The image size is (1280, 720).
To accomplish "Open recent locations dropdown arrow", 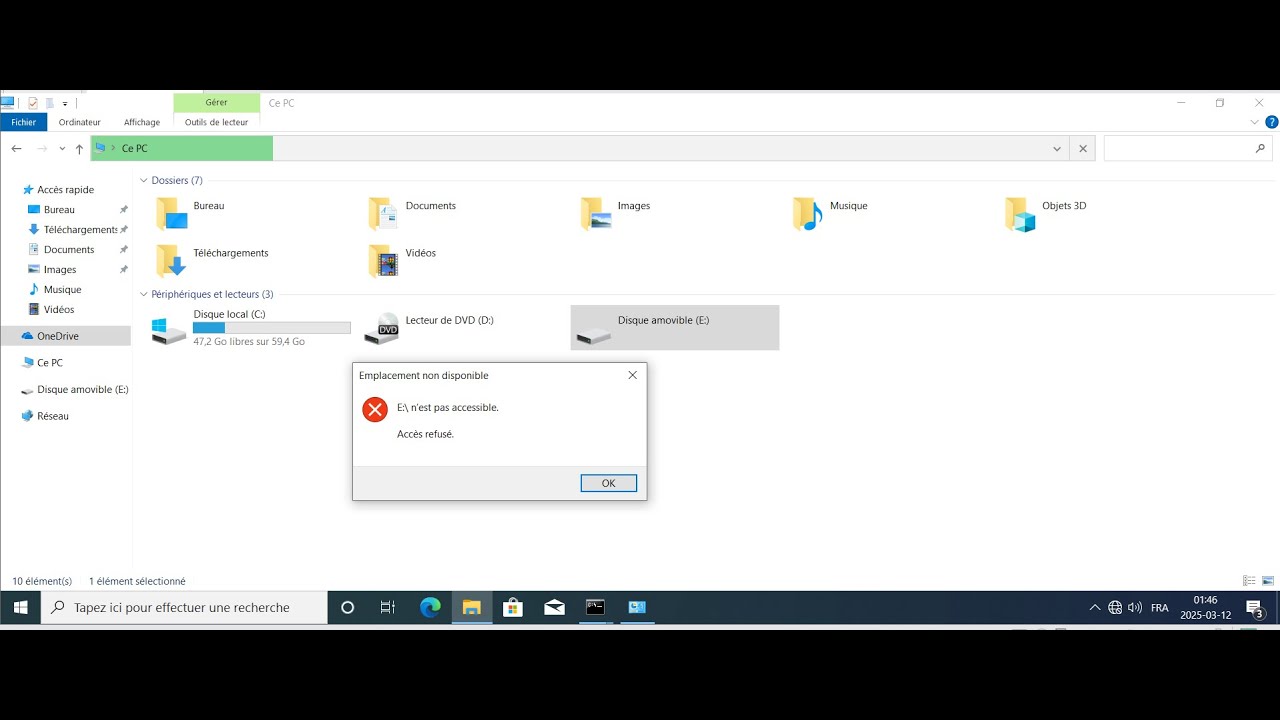I will coord(62,148).
